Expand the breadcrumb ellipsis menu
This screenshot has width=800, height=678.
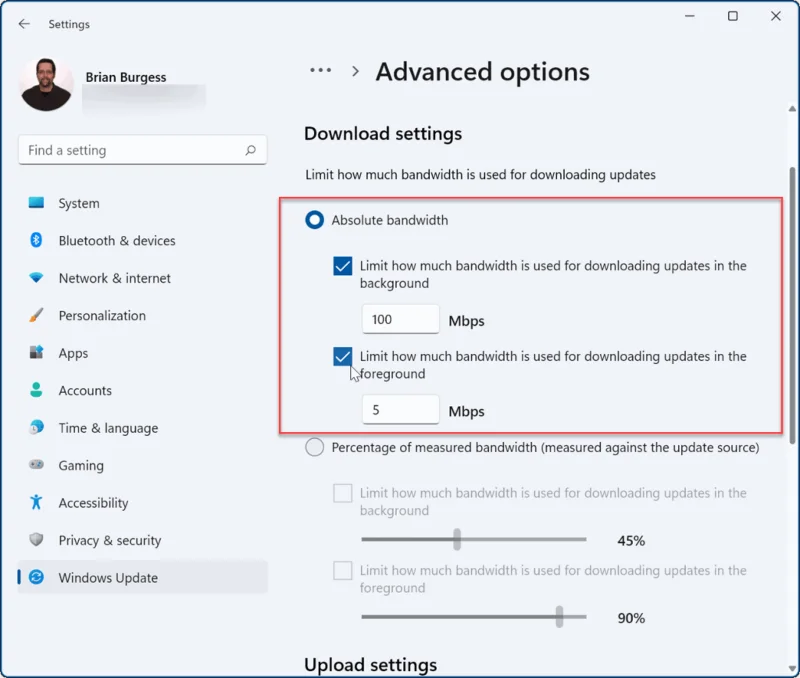pyautogui.click(x=320, y=70)
